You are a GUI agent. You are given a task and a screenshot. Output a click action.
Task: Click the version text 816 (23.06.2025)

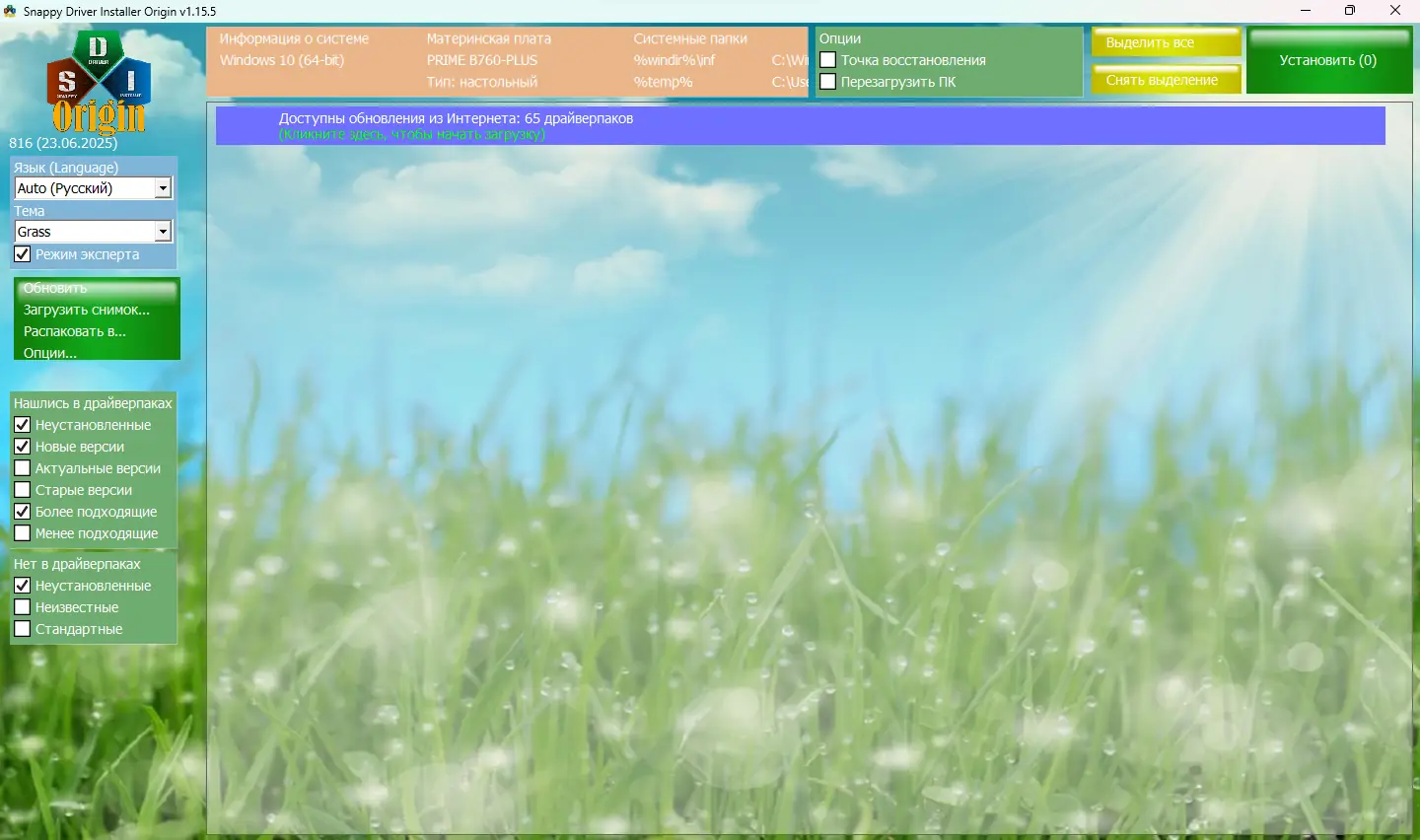[x=63, y=143]
